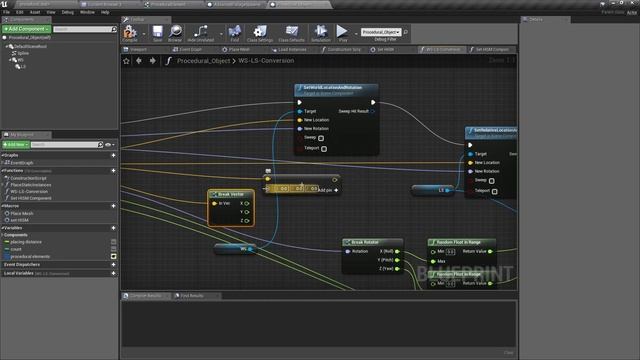Image resolution: width=640 pixels, height=360 pixels.
Task: Select the LS component in tree
Action: tap(21, 66)
